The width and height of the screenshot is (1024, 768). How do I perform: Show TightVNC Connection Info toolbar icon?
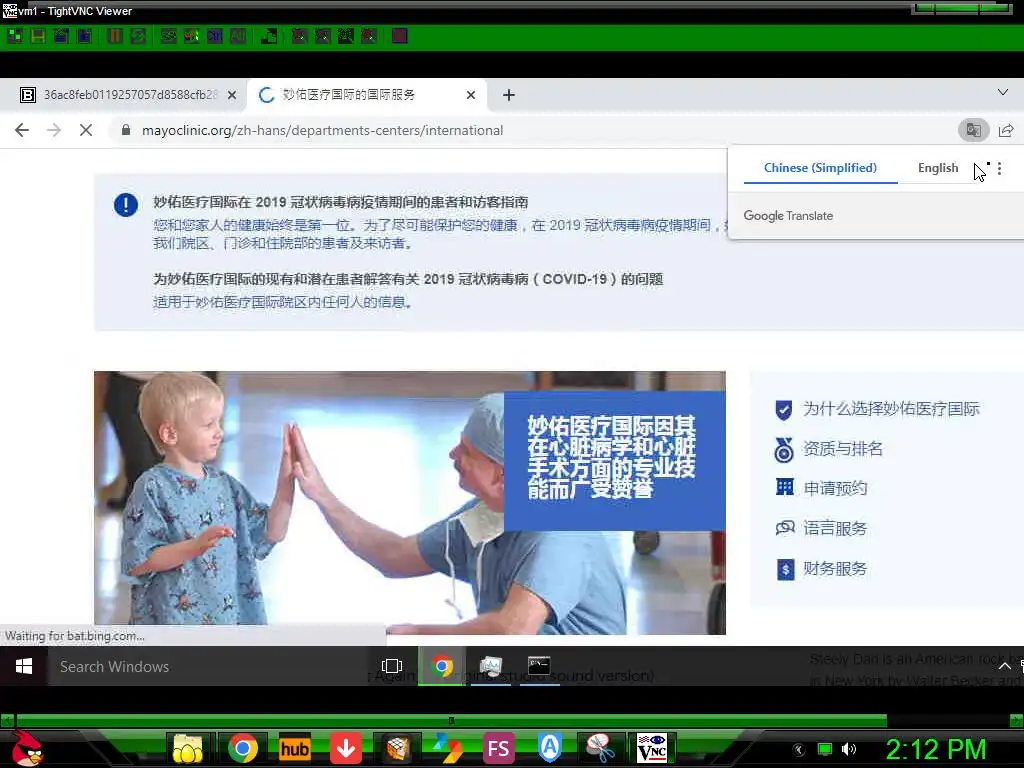84,36
